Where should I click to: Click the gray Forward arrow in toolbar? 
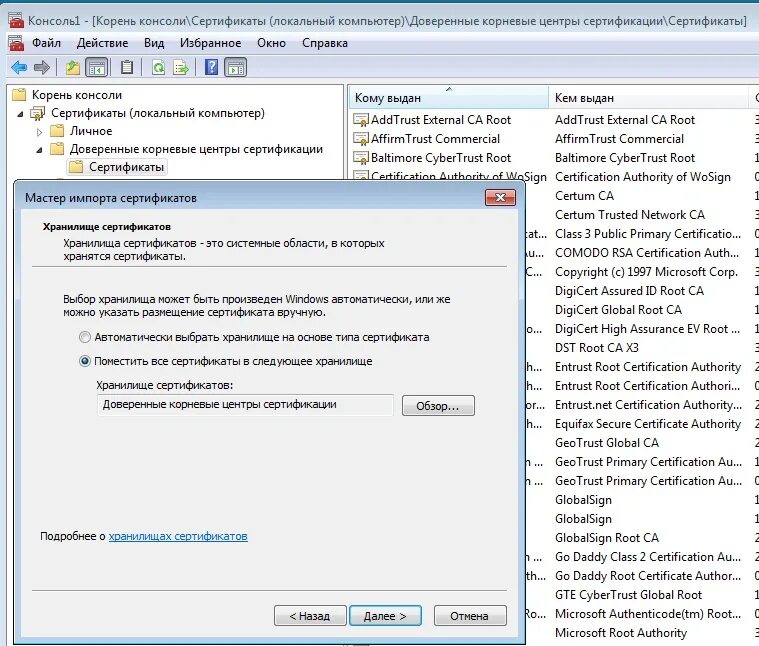(42, 67)
